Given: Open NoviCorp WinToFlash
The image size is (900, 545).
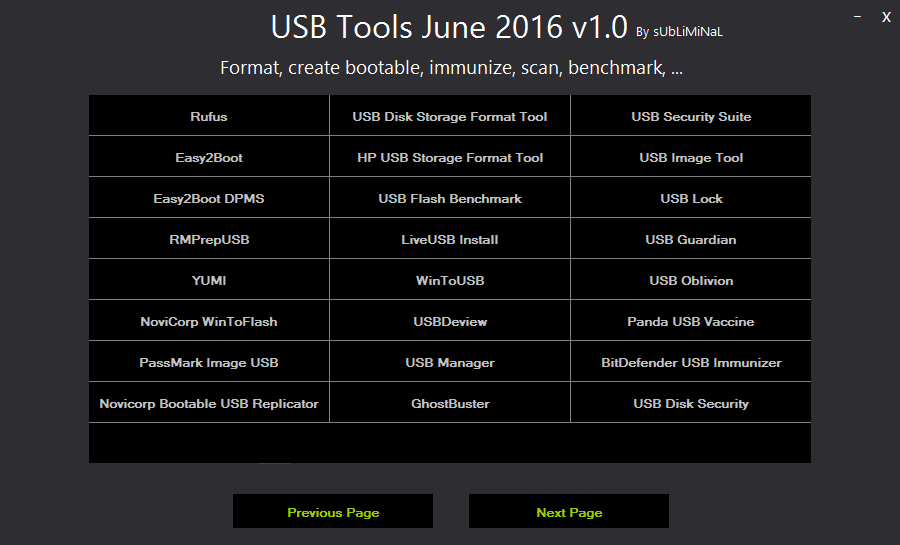Looking at the screenshot, I should coord(209,321).
